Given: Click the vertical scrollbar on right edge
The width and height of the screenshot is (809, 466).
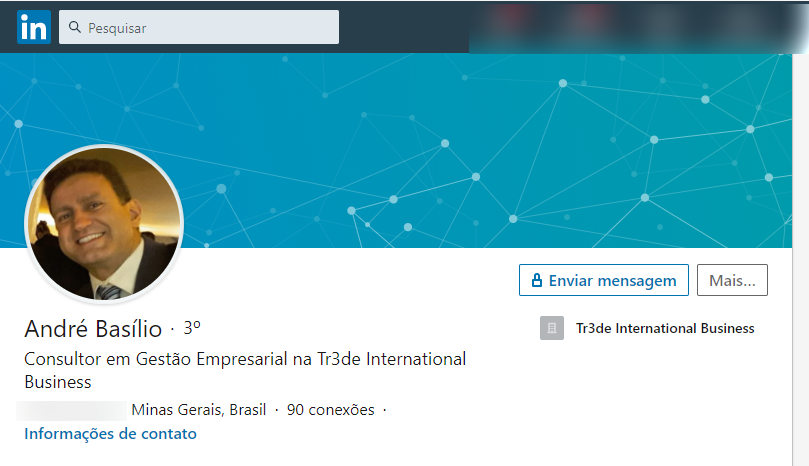Looking at the screenshot, I should point(801,258).
